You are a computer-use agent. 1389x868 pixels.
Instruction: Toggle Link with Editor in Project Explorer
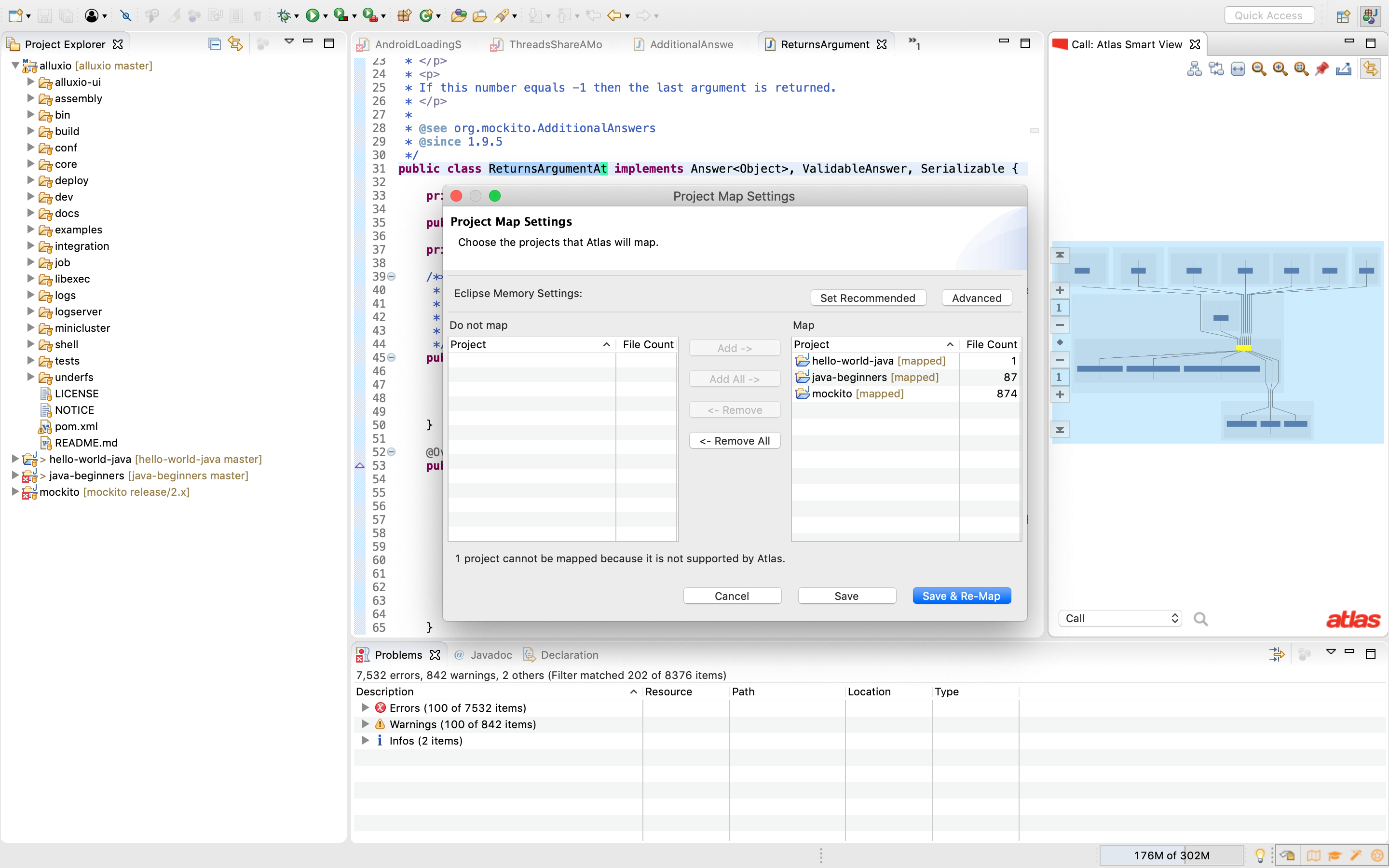tap(235, 43)
